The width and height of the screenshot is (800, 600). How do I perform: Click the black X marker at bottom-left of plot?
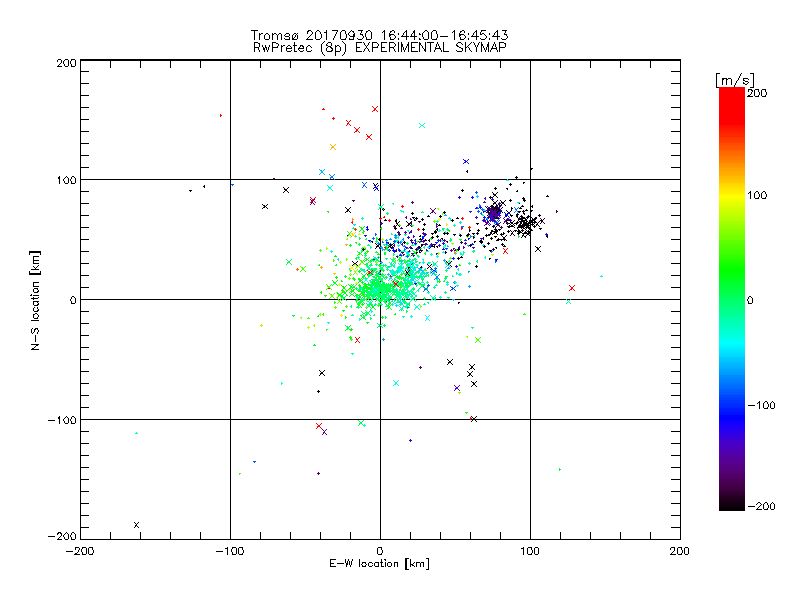pyautogui.click(x=136, y=525)
